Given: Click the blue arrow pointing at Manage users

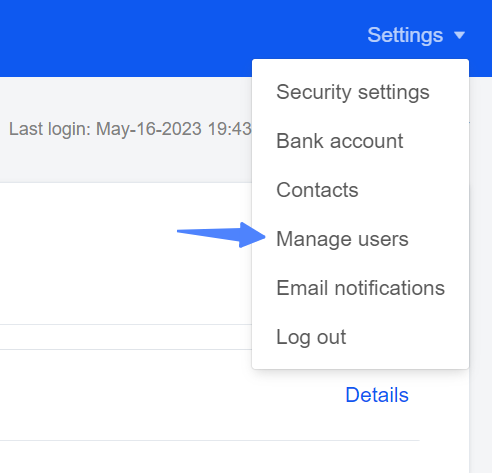Looking at the screenshot, I should tap(222, 235).
